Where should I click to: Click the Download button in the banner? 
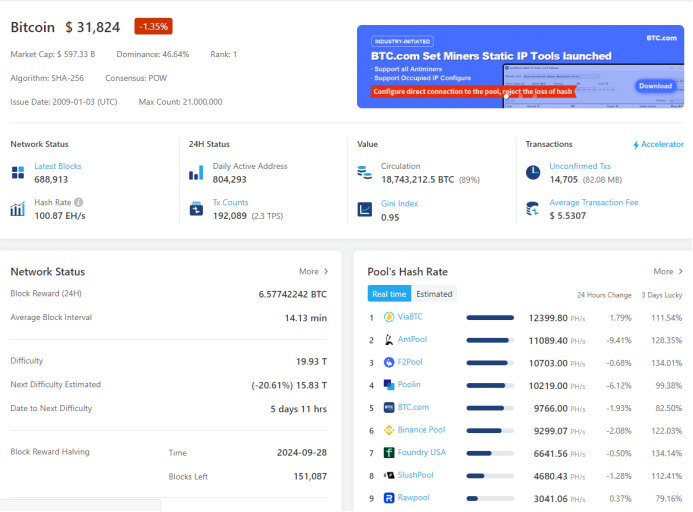click(x=655, y=86)
